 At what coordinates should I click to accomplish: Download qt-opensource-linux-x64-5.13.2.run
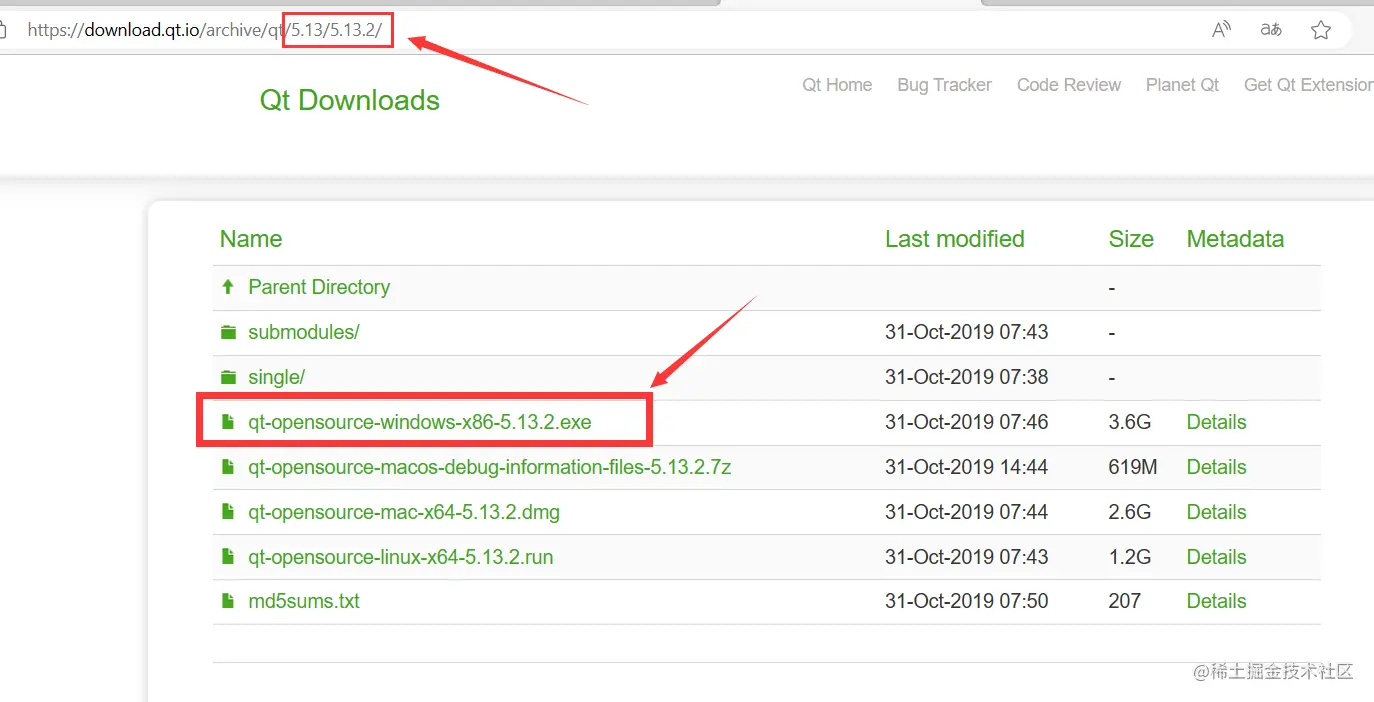point(401,557)
